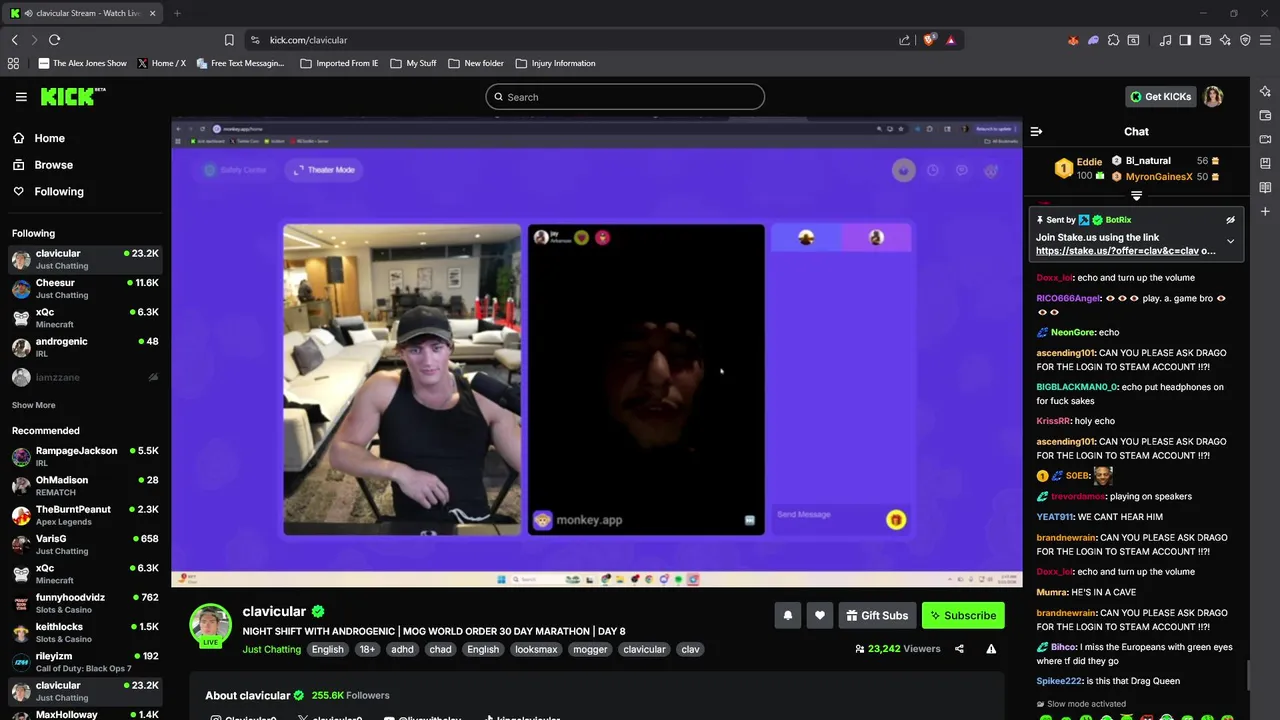Open browser main menu
The width and height of the screenshot is (1280, 720).
(1266, 40)
